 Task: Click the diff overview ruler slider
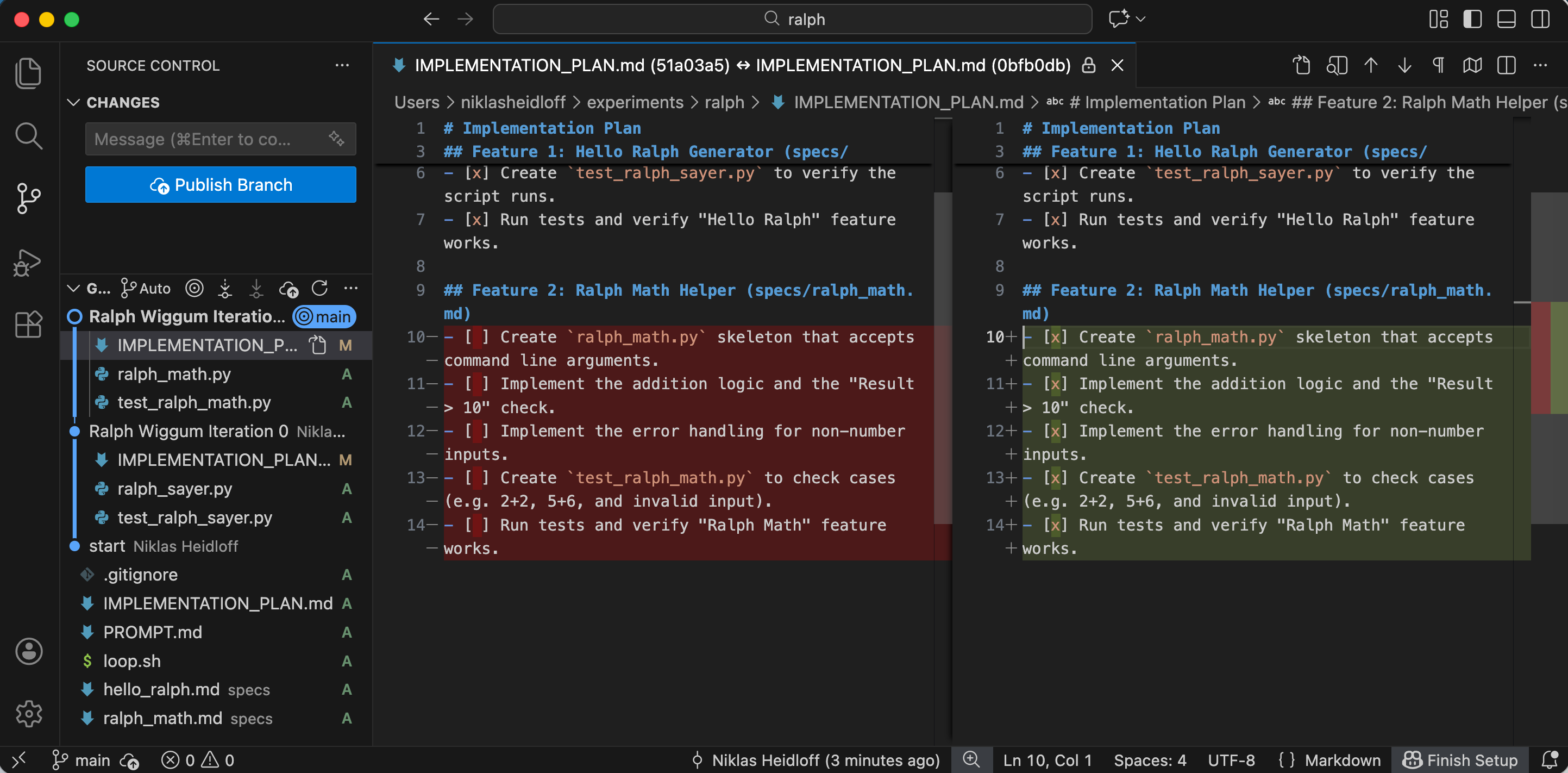click(x=1548, y=358)
